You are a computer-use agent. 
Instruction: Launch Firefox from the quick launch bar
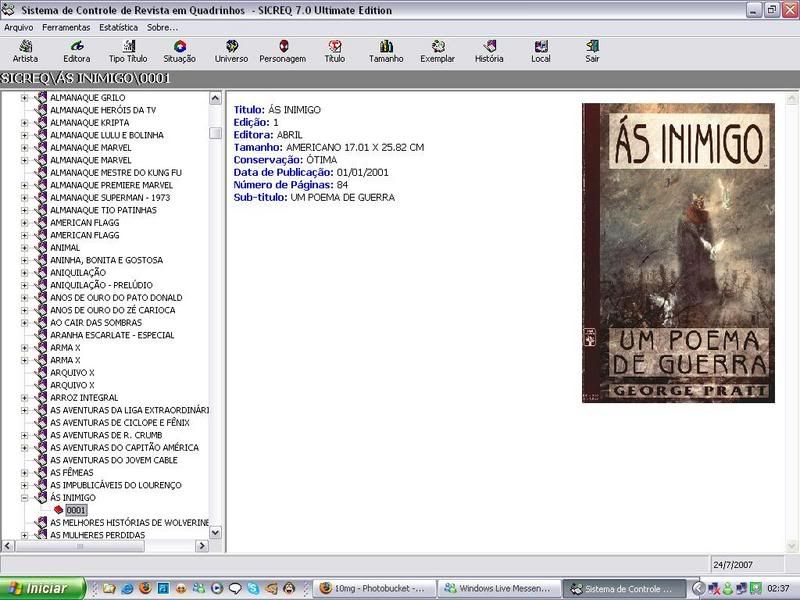point(145,588)
